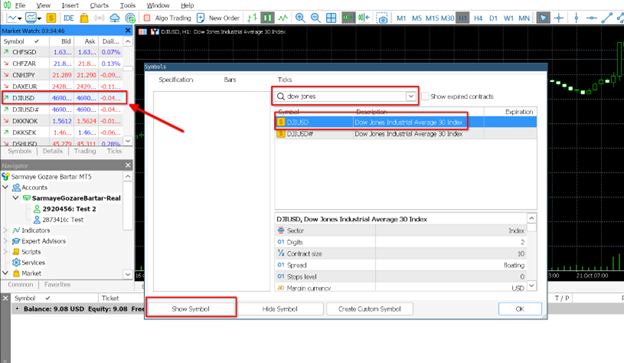The image size is (624, 363).
Task: Set timeframe to D1
Action: 493,18
